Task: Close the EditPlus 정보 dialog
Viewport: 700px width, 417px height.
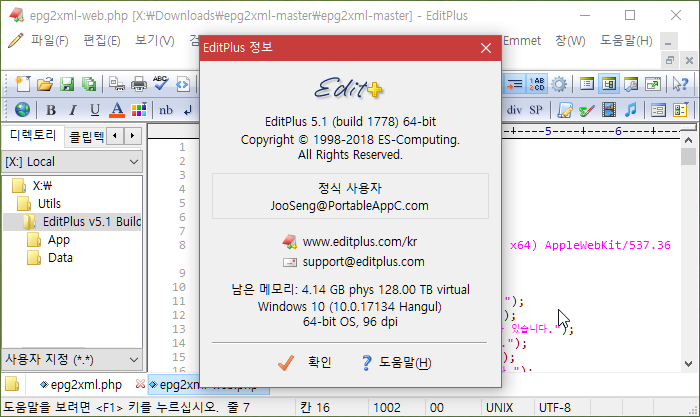Action: click(x=486, y=48)
